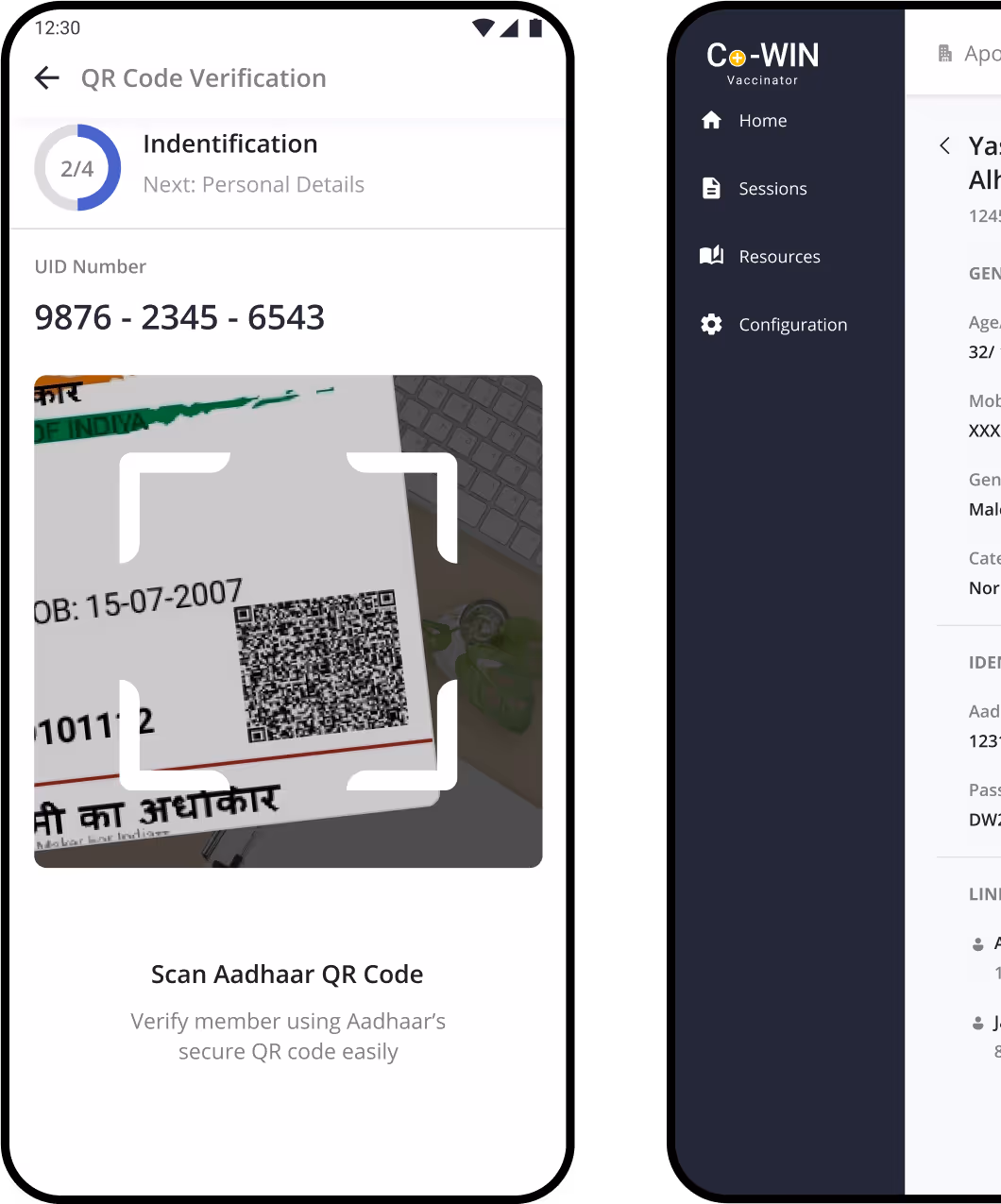The width and height of the screenshot is (1001, 1204).
Task: Open Sessions in Co-WIN sidebar
Action: 754,188
